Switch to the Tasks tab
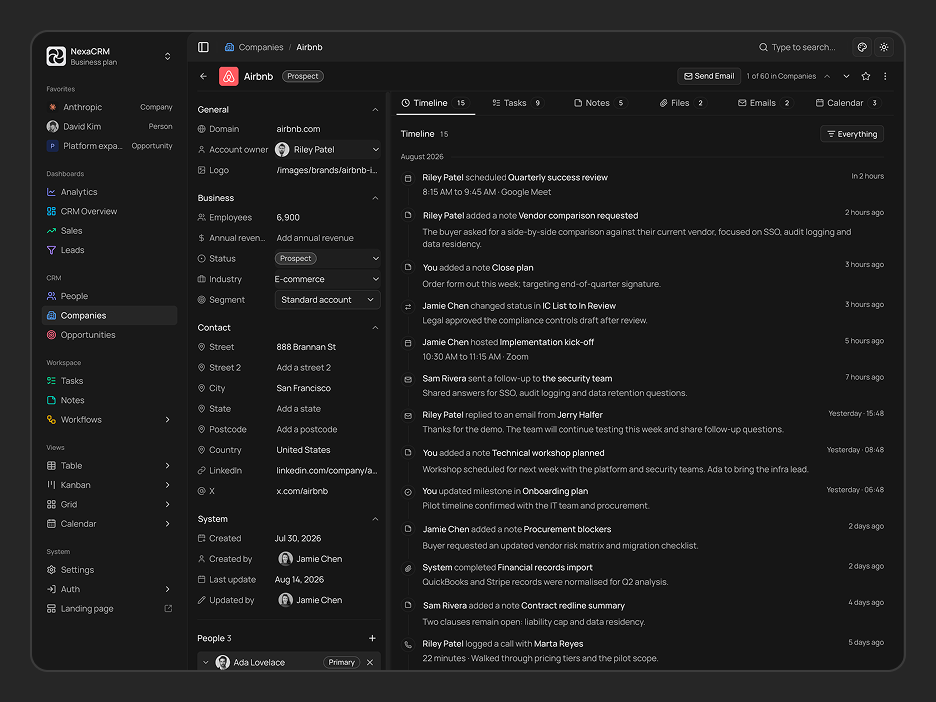Viewport: 936px width, 702px height. (518, 103)
